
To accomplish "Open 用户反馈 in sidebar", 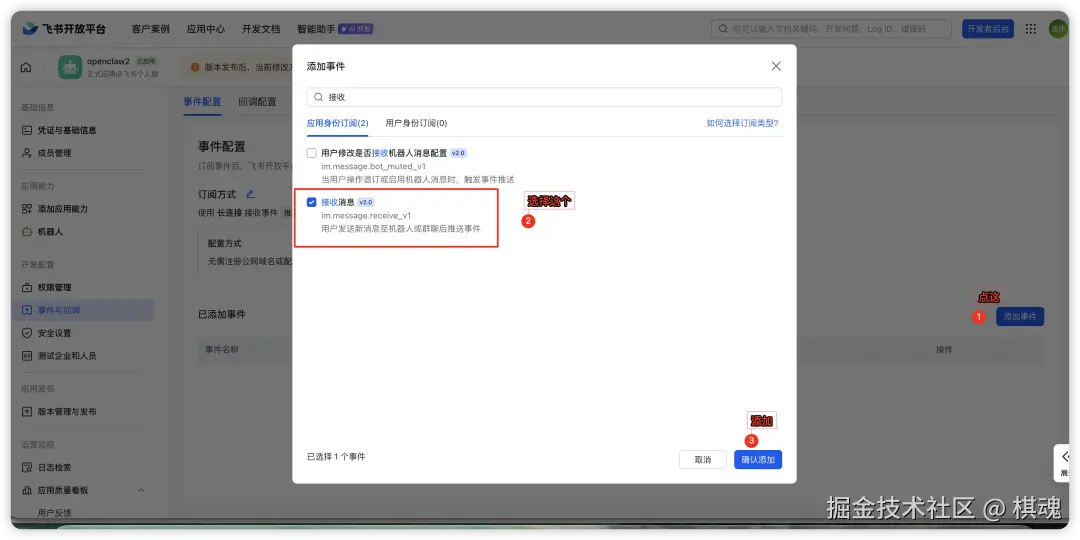I will point(54,512).
